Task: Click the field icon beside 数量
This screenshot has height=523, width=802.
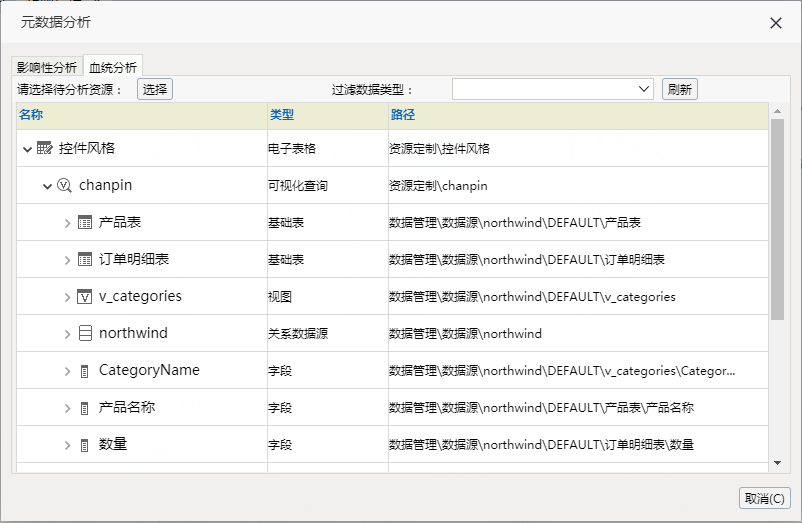Action: coord(85,445)
